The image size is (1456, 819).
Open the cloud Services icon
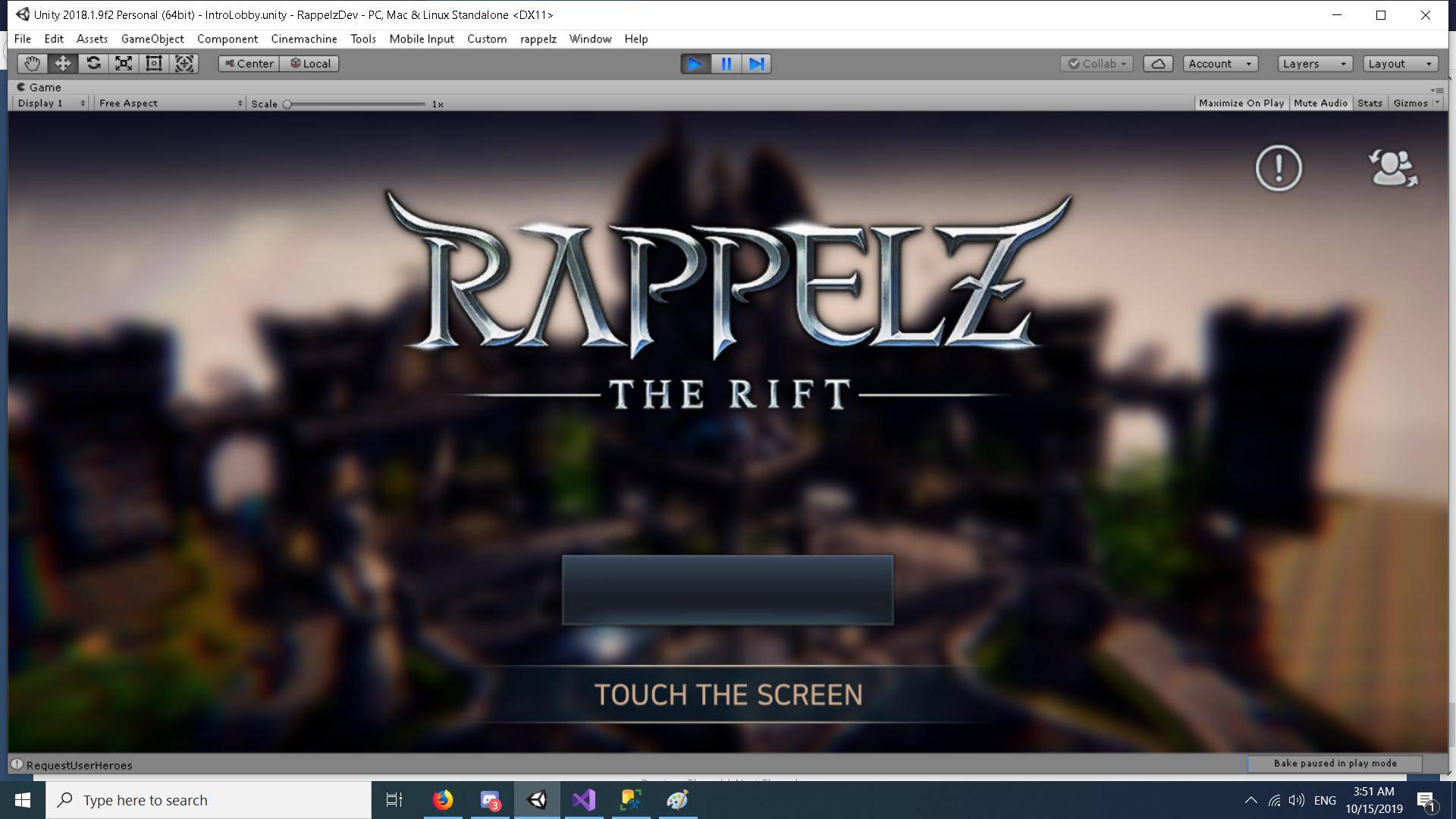coord(1158,64)
